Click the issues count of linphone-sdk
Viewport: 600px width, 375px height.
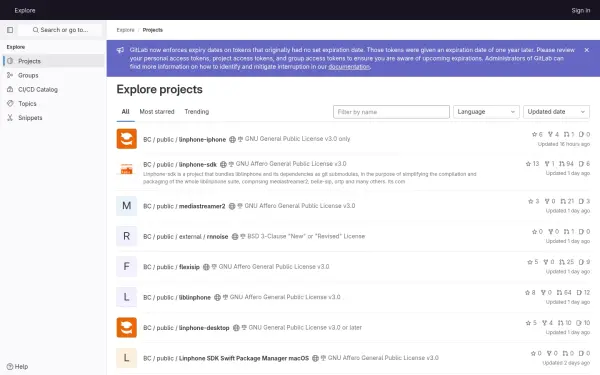pyautogui.click(x=584, y=164)
